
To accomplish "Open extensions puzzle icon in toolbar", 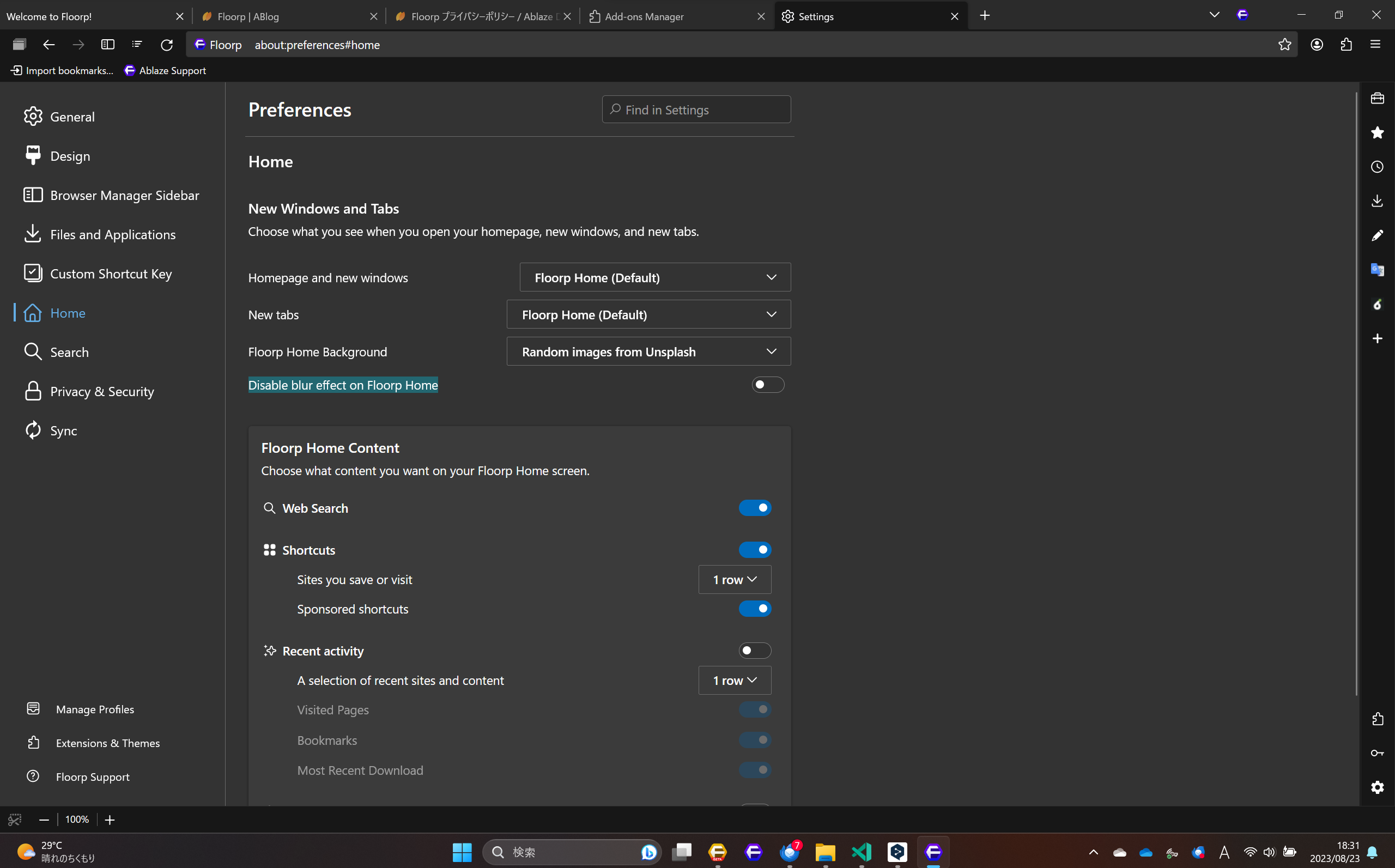I will point(1346,45).
